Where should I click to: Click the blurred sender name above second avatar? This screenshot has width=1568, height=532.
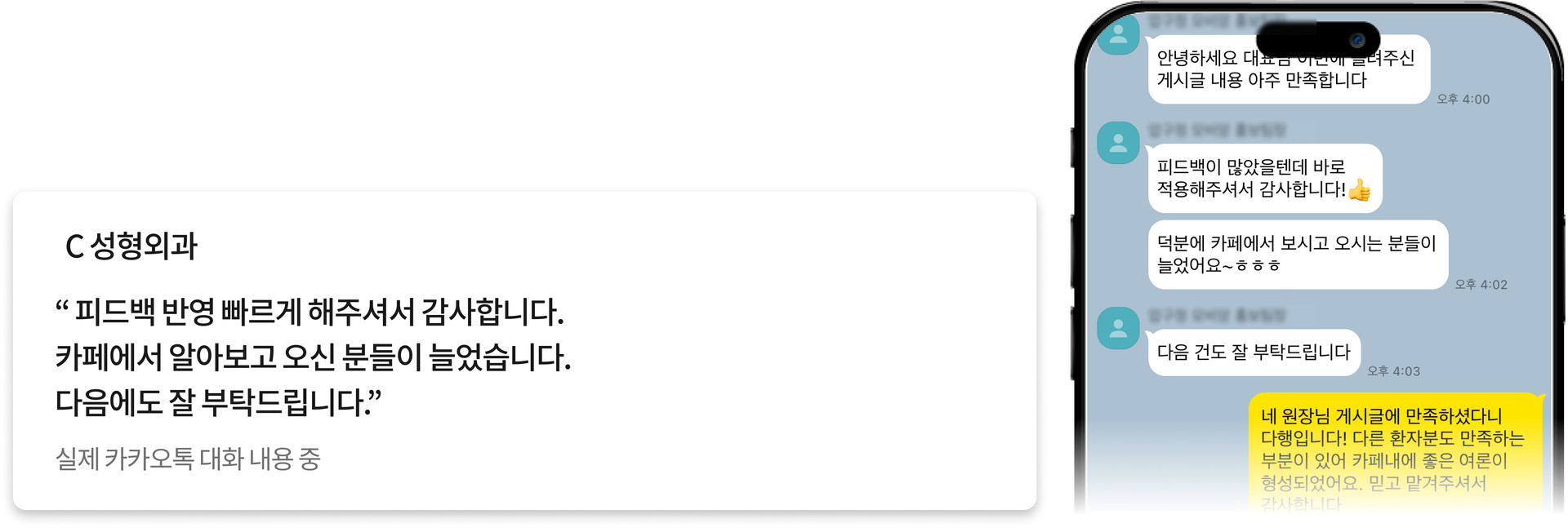[1217, 130]
